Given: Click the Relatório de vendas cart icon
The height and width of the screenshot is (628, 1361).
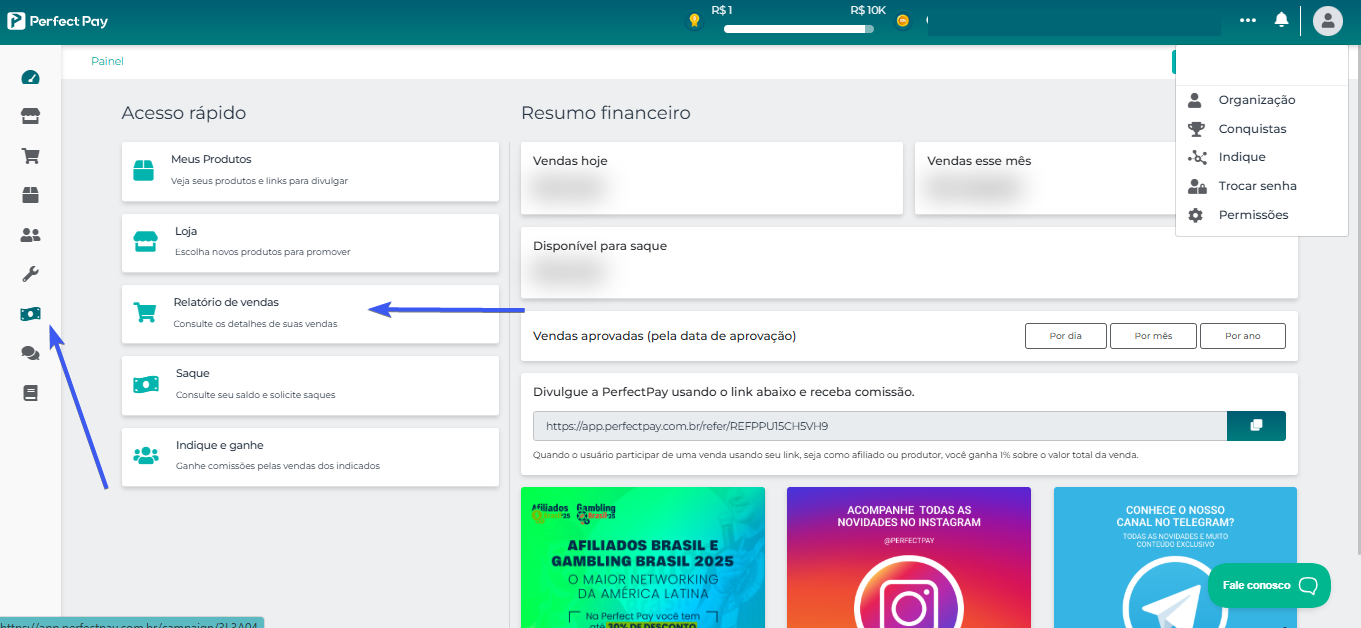Looking at the screenshot, I should (x=145, y=313).
